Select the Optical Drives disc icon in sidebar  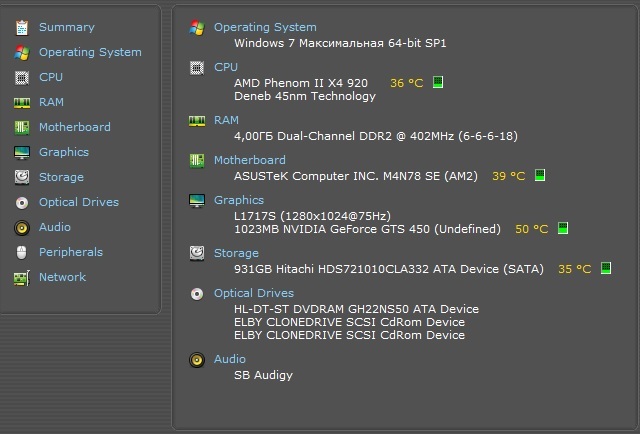[x=21, y=202]
